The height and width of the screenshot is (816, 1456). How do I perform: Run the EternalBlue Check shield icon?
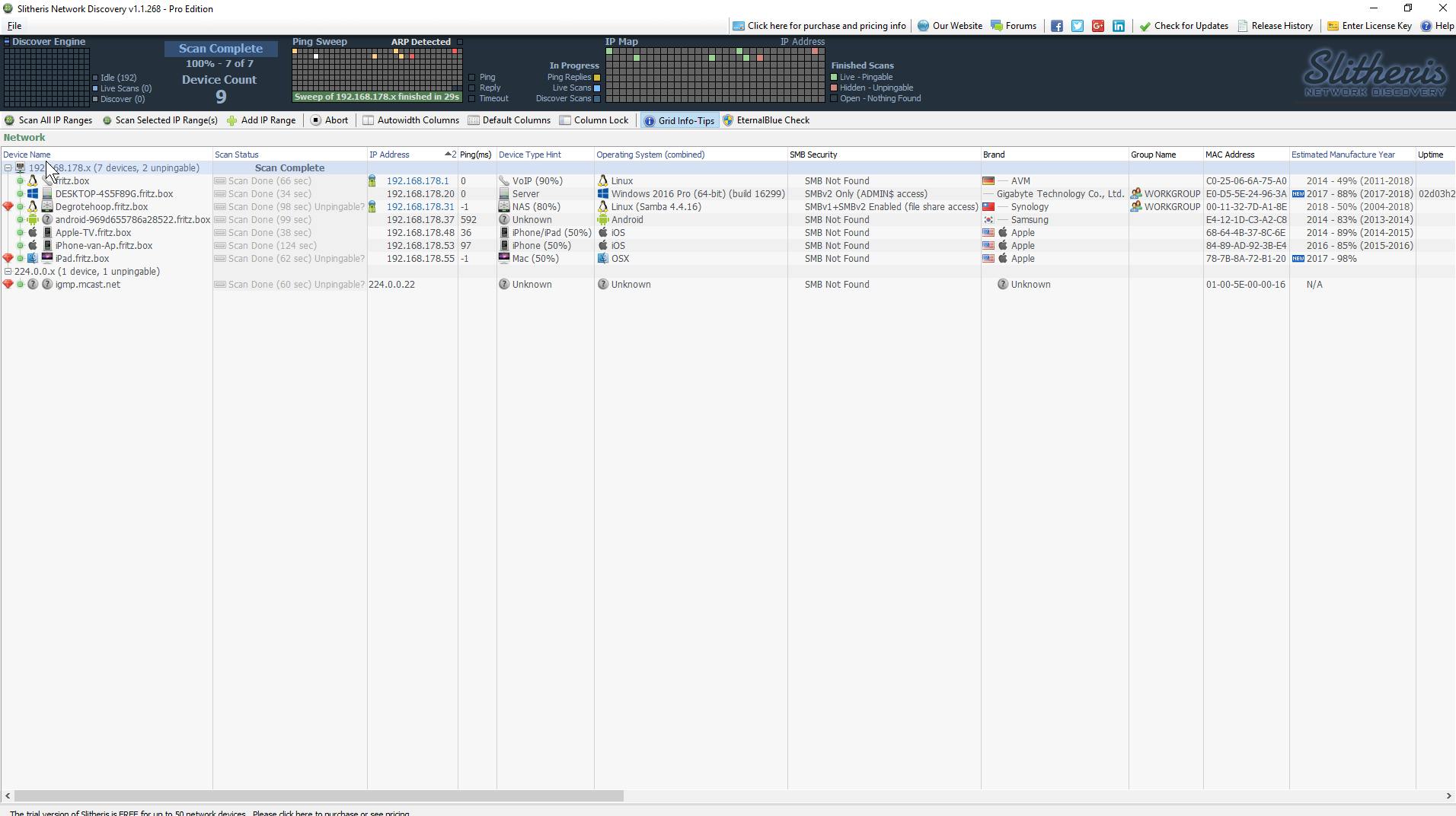728,120
